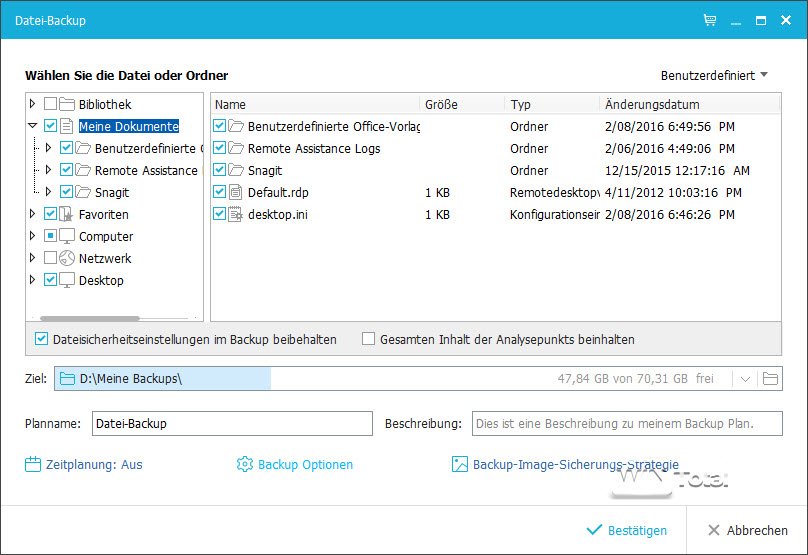808x555 pixels.
Task: Enable Gesamten Inhalt der Analysepunkts beinhalten
Action: (x=368, y=339)
